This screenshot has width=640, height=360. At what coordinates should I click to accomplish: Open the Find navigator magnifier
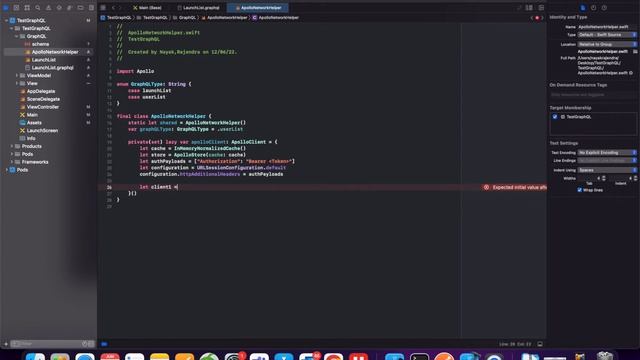pos(38,8)
